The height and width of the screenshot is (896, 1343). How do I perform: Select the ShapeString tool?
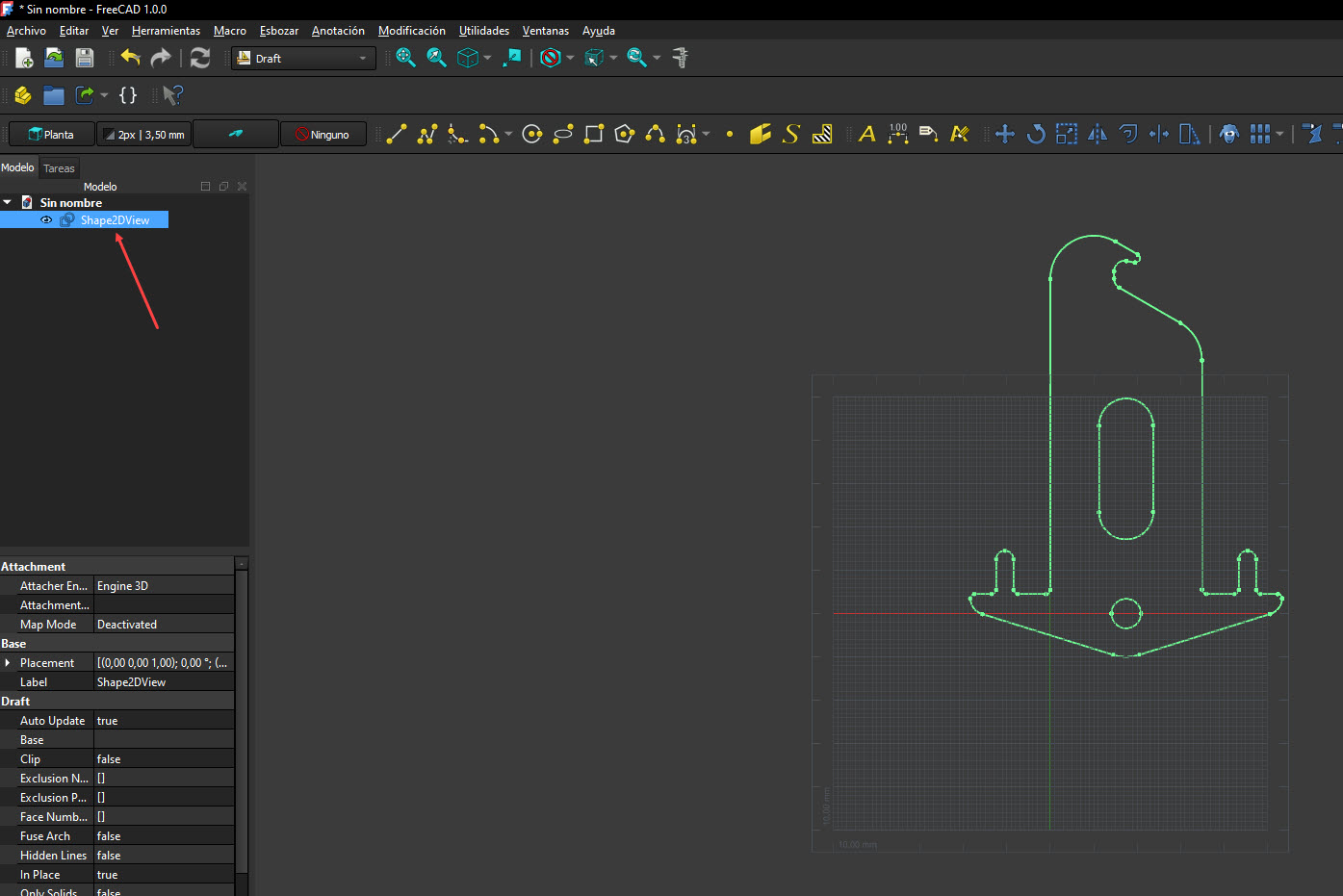[x=791, y=135]
